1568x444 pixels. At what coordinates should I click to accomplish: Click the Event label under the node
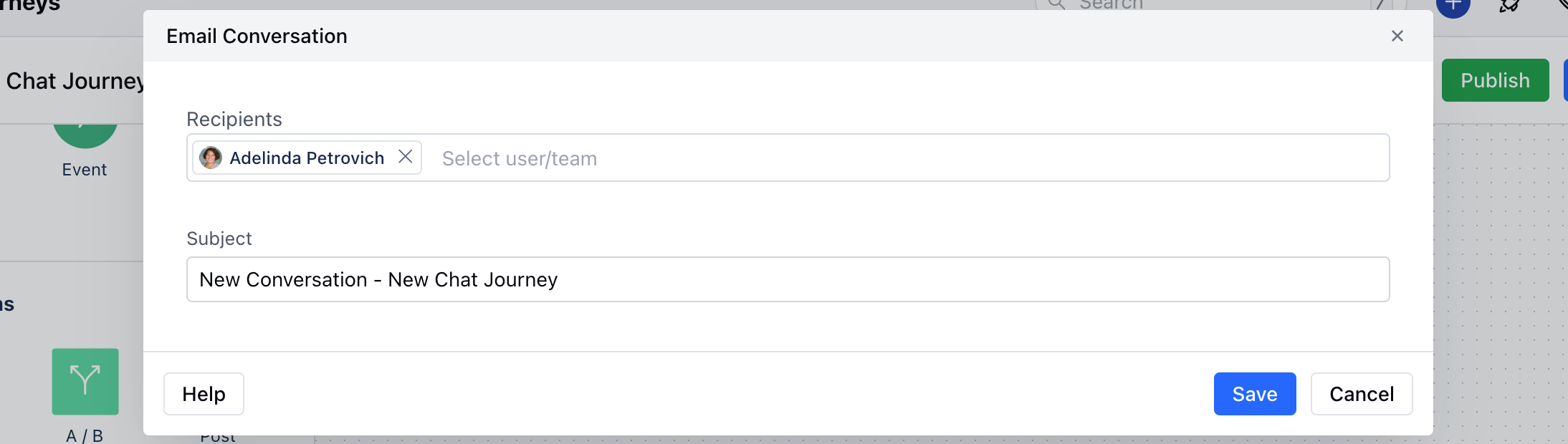[85, 170]
